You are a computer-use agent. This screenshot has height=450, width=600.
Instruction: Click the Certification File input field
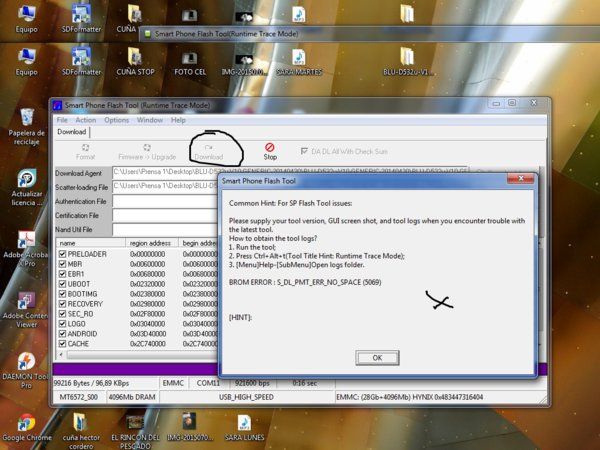click(x=165, y=215)
